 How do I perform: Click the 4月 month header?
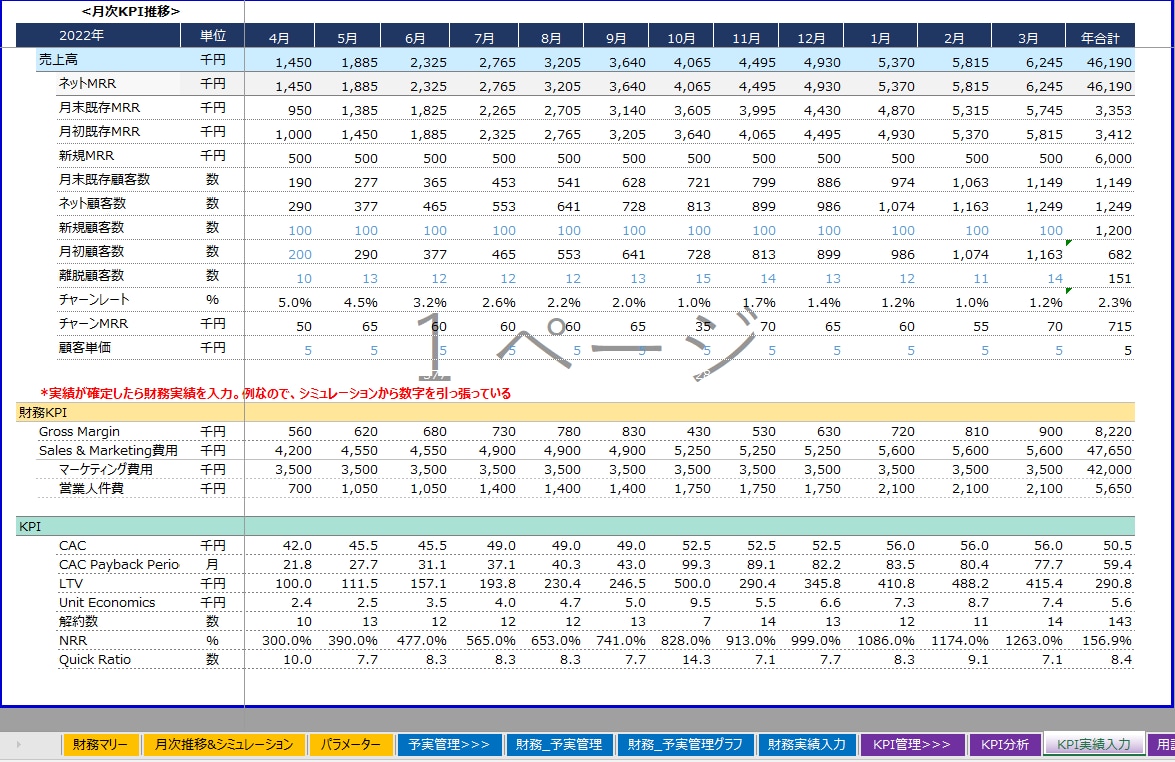[x=280, y=37]
